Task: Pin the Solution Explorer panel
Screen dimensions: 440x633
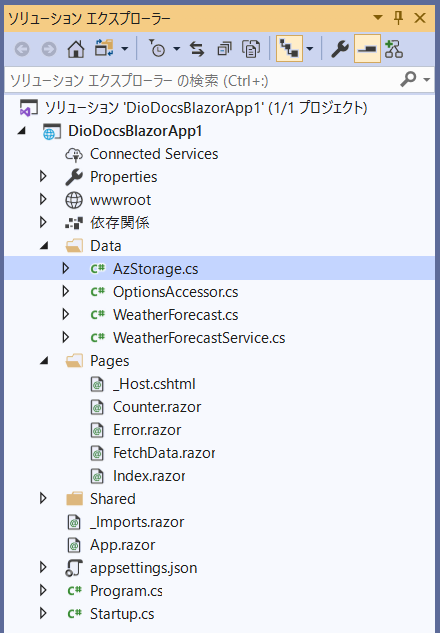Action: pos(398,18)
